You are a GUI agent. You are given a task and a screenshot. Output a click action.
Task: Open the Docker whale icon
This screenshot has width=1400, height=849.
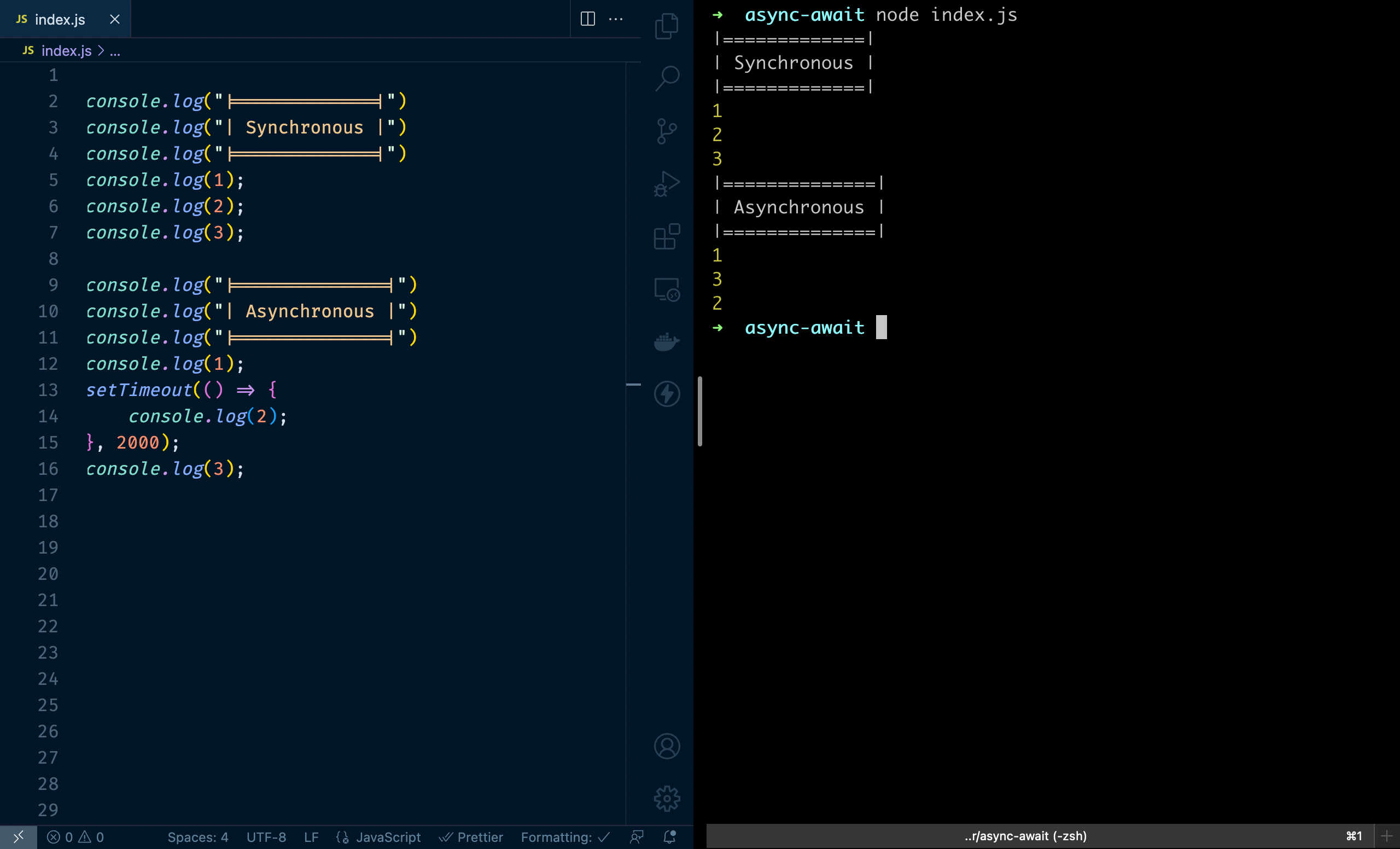(667, 341)
